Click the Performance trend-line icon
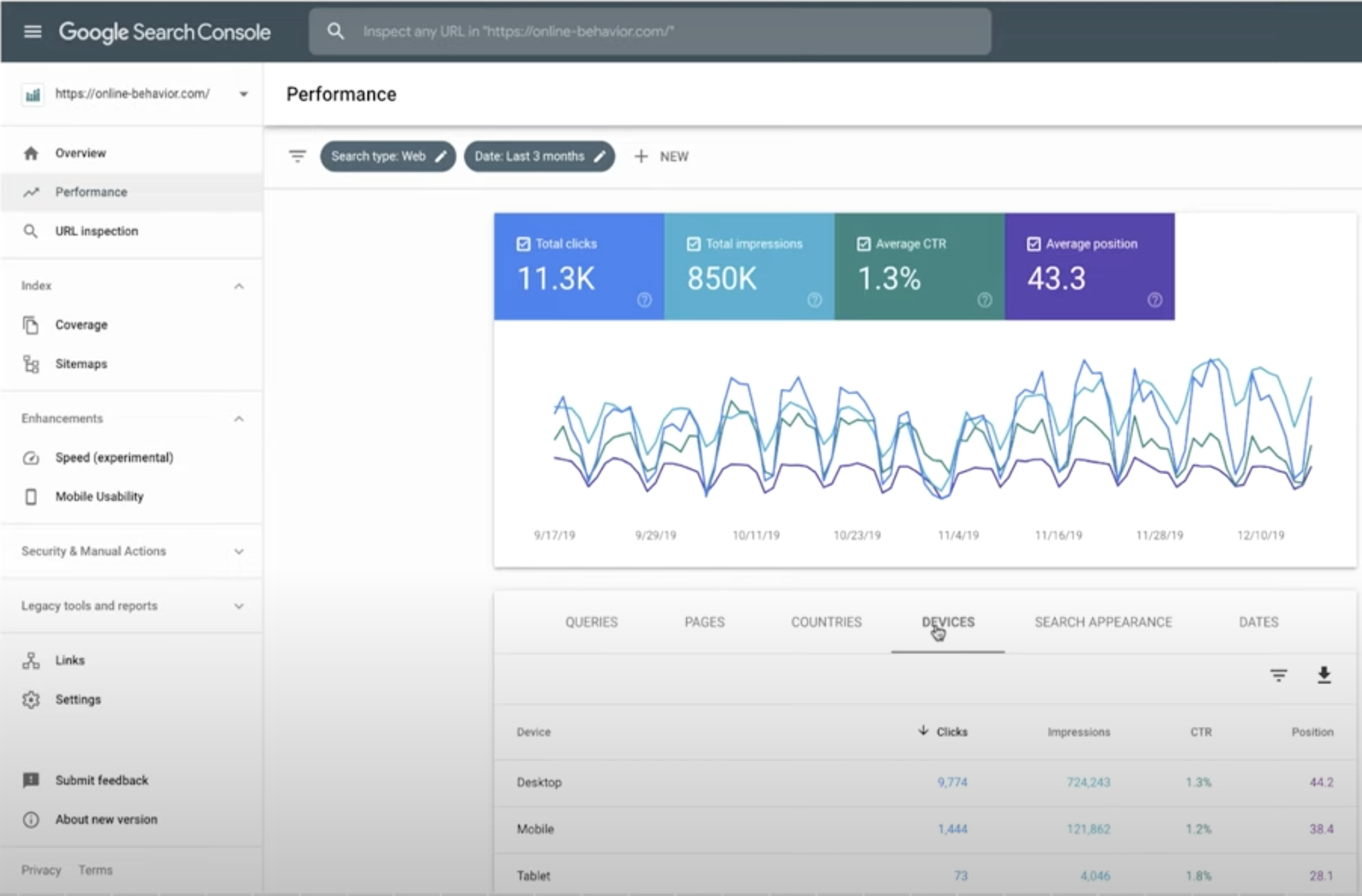 pos(31,192)
